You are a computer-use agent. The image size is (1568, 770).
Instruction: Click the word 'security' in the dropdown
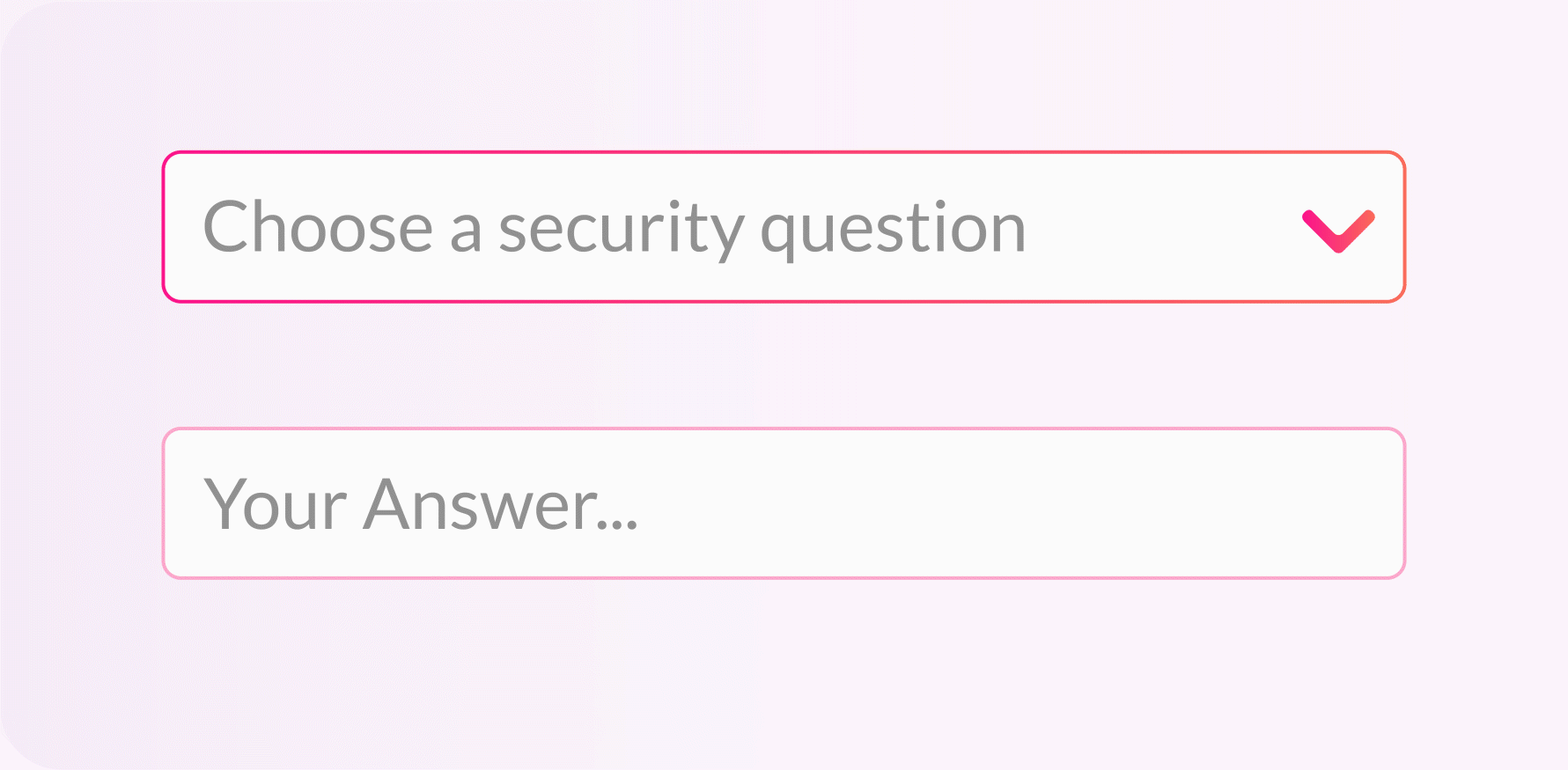point(622,231)
